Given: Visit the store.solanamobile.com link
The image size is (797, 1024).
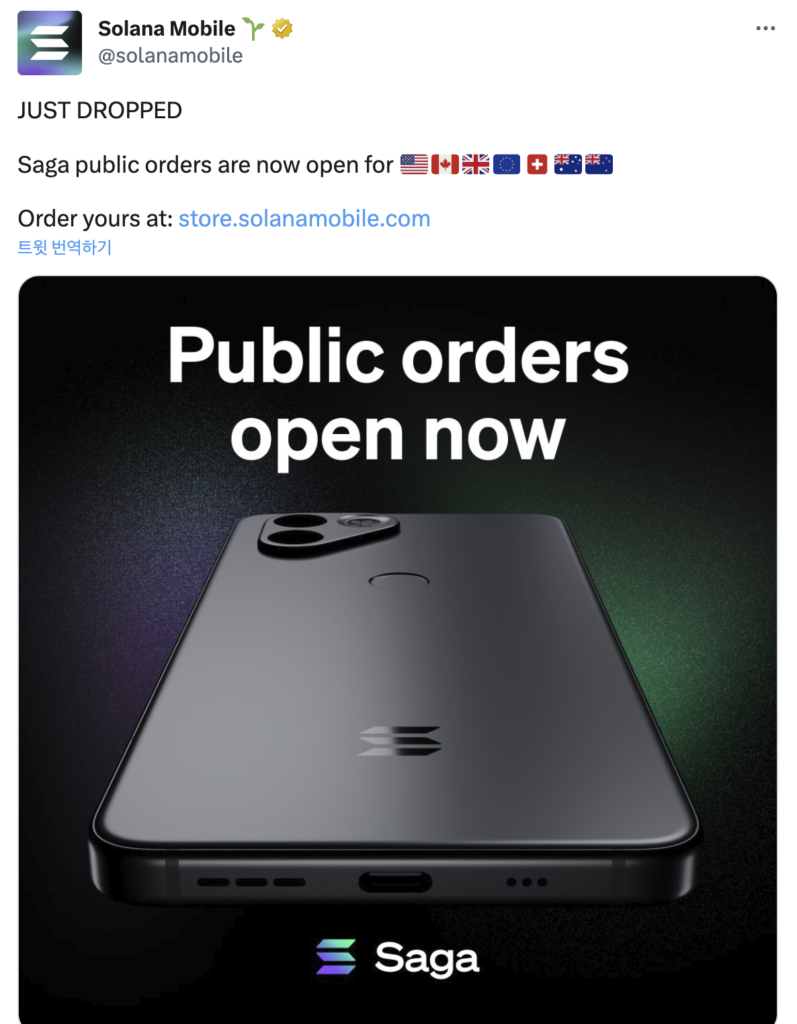Looking at the screenshot, I should [304, 218].
